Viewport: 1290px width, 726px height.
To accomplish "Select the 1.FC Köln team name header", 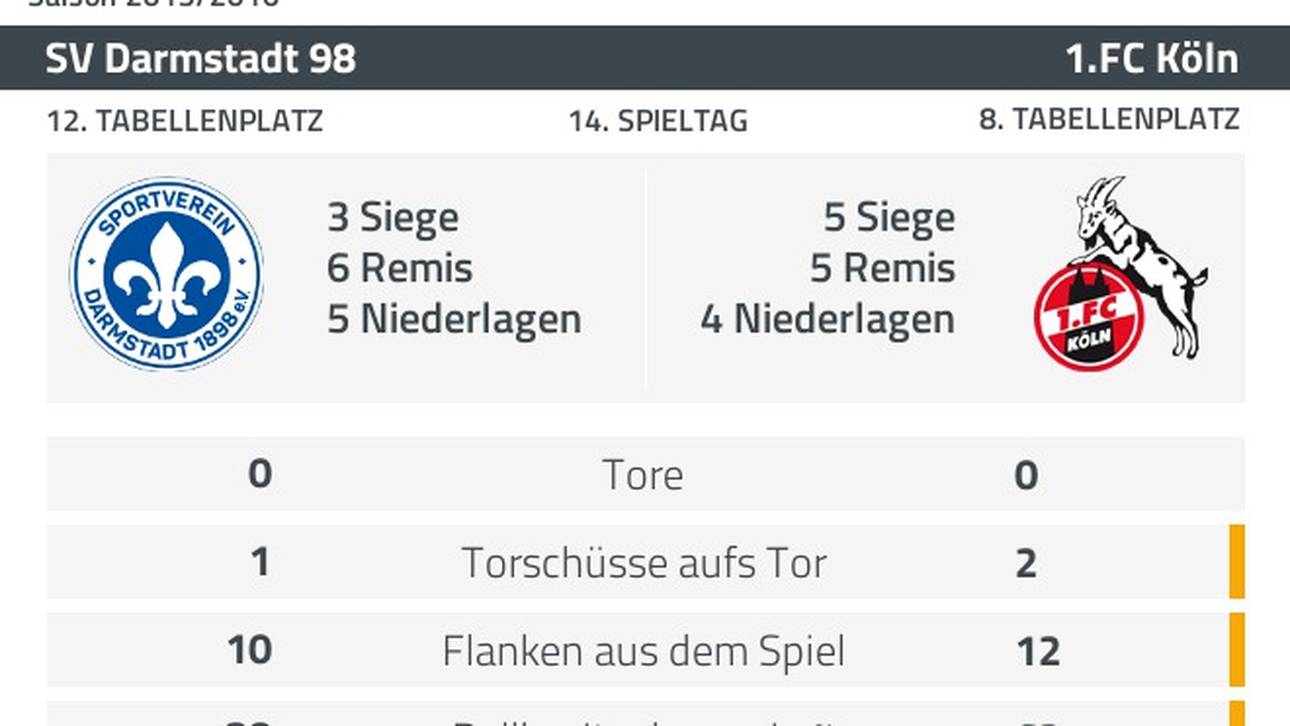I will pyautogui.click(x=1152, y=59).
